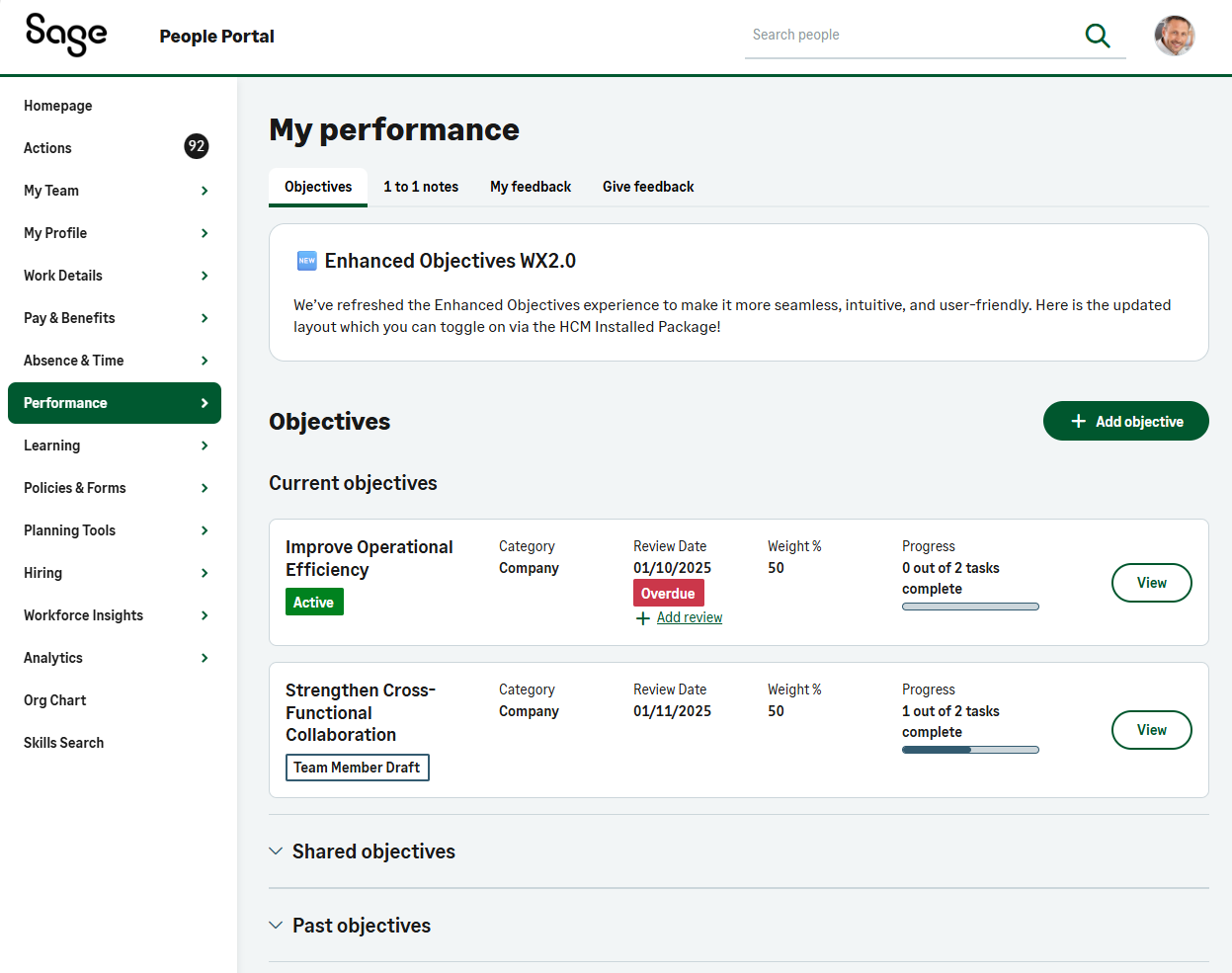Image resolution: width=1232 pixels, height=973 pixels.
Task: Click the search magnifier icon
Action: click(x=1097, y=36)
